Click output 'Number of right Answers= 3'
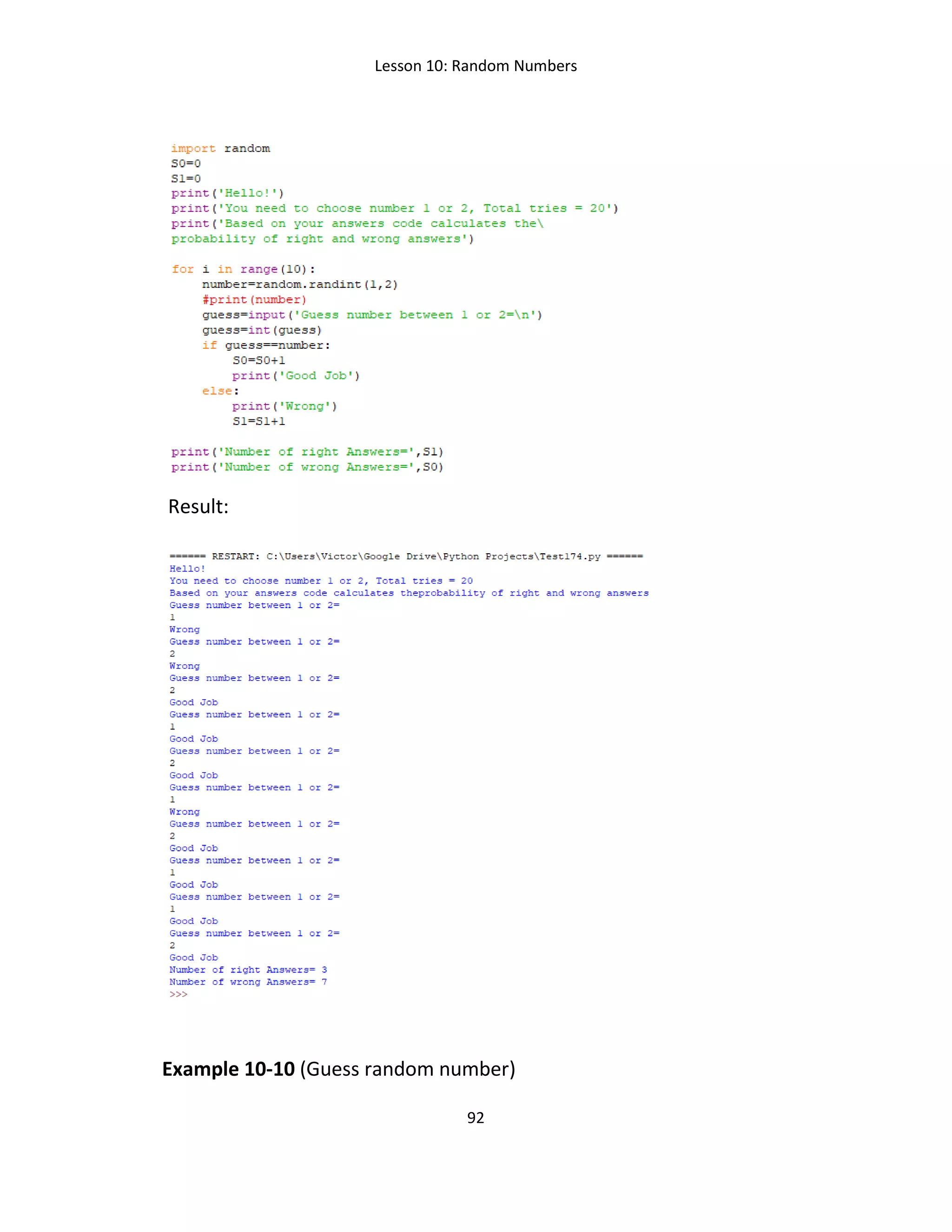952x1232 pixels. pyautogui.click(x=248, y=970)
